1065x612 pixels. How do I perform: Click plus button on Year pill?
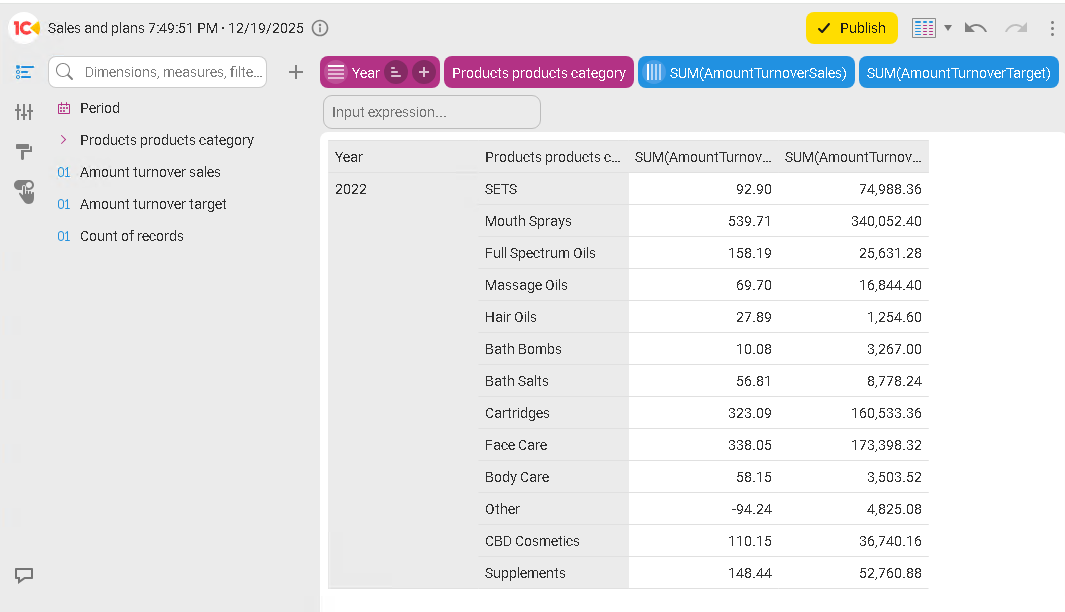click(424, 72)
